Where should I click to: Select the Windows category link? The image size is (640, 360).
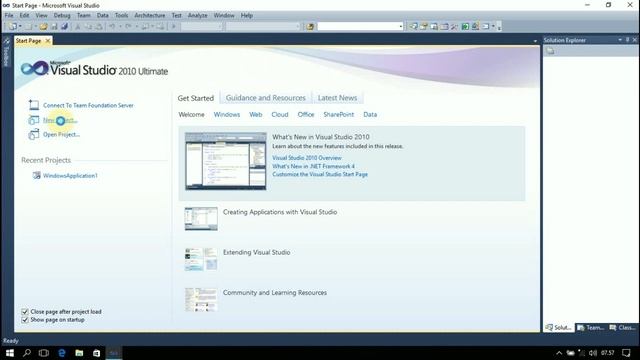pyautogui.click(x=227, y=115)
